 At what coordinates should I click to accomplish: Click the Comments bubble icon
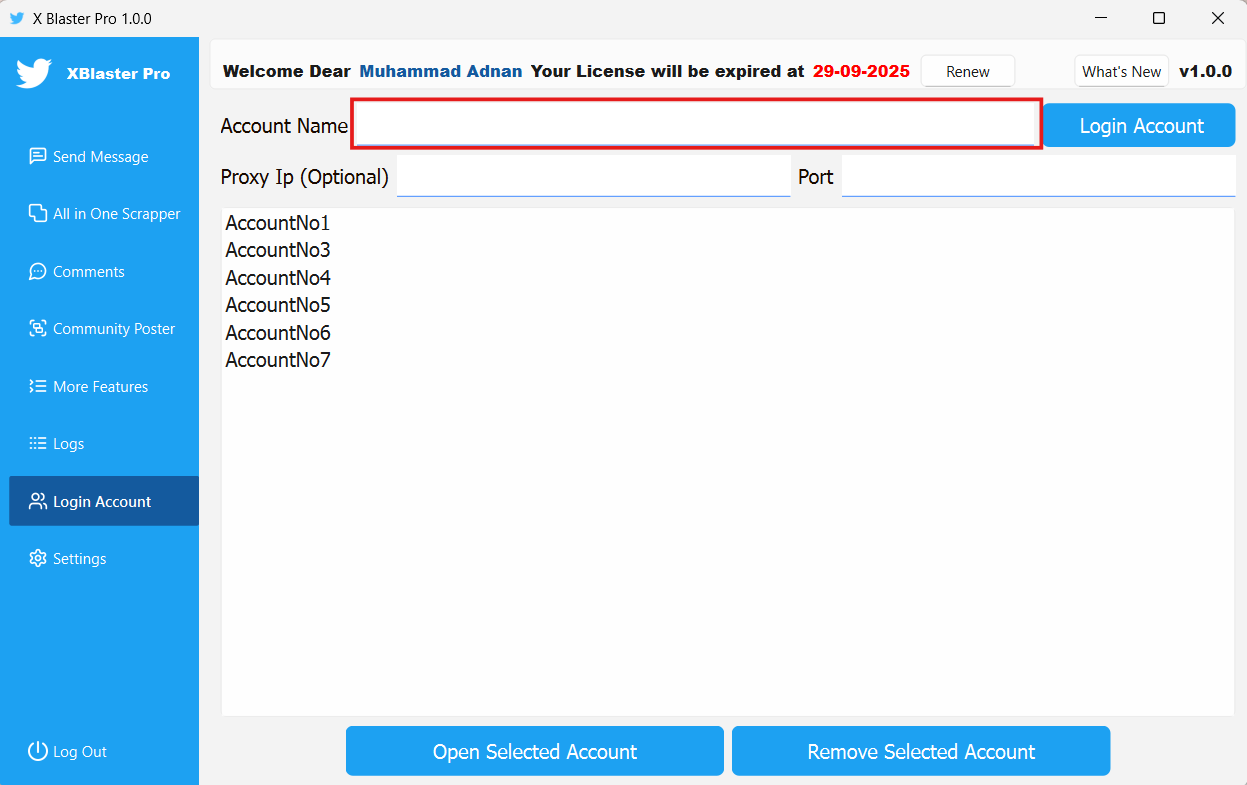[x=38, y=271]
